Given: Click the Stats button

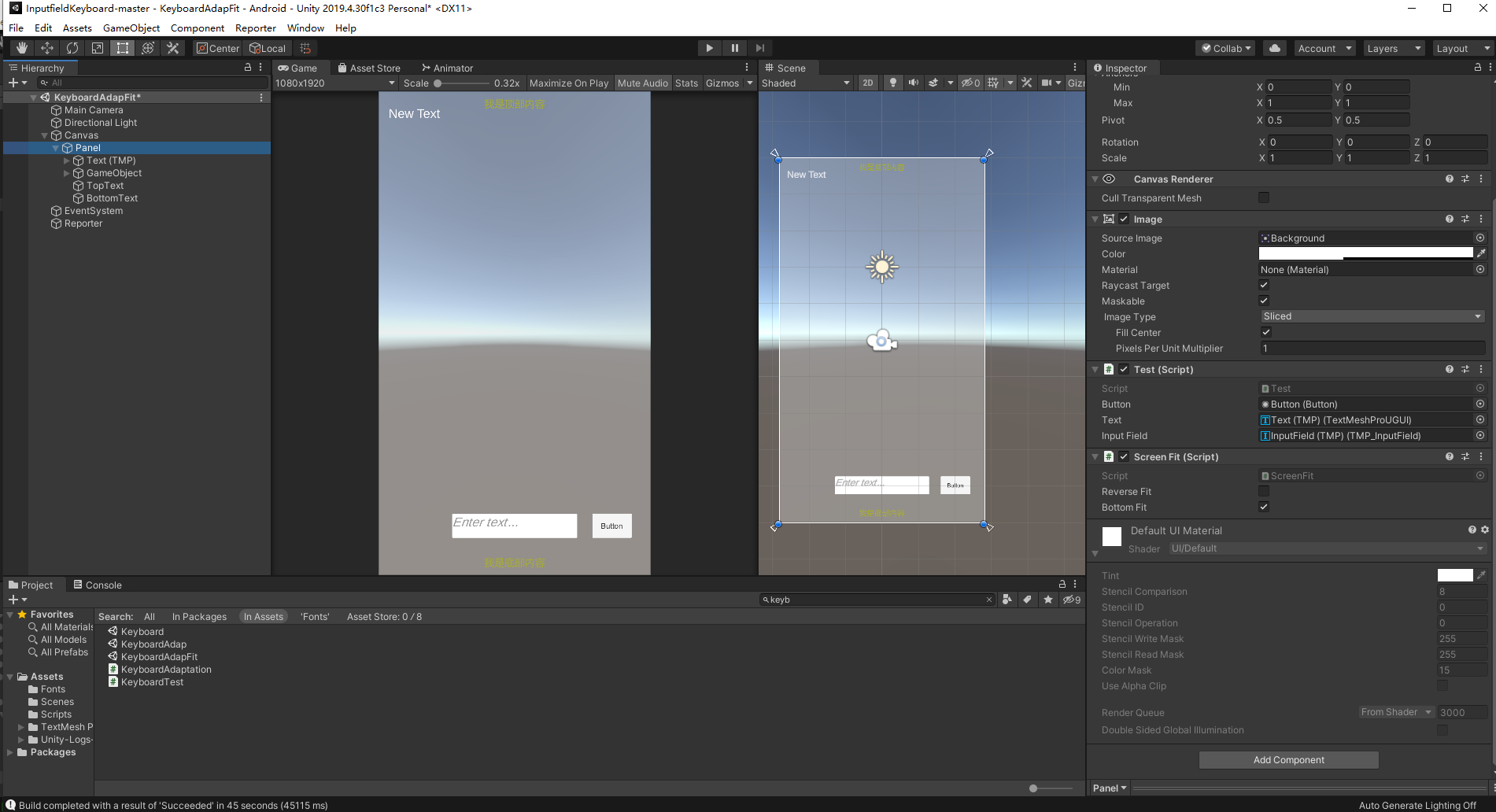Looking at the screenshot, I should click(686, 83).
